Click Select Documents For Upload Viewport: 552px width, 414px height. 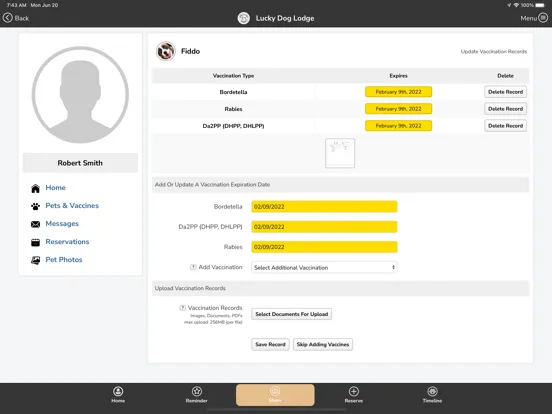[x=291, y=314]
